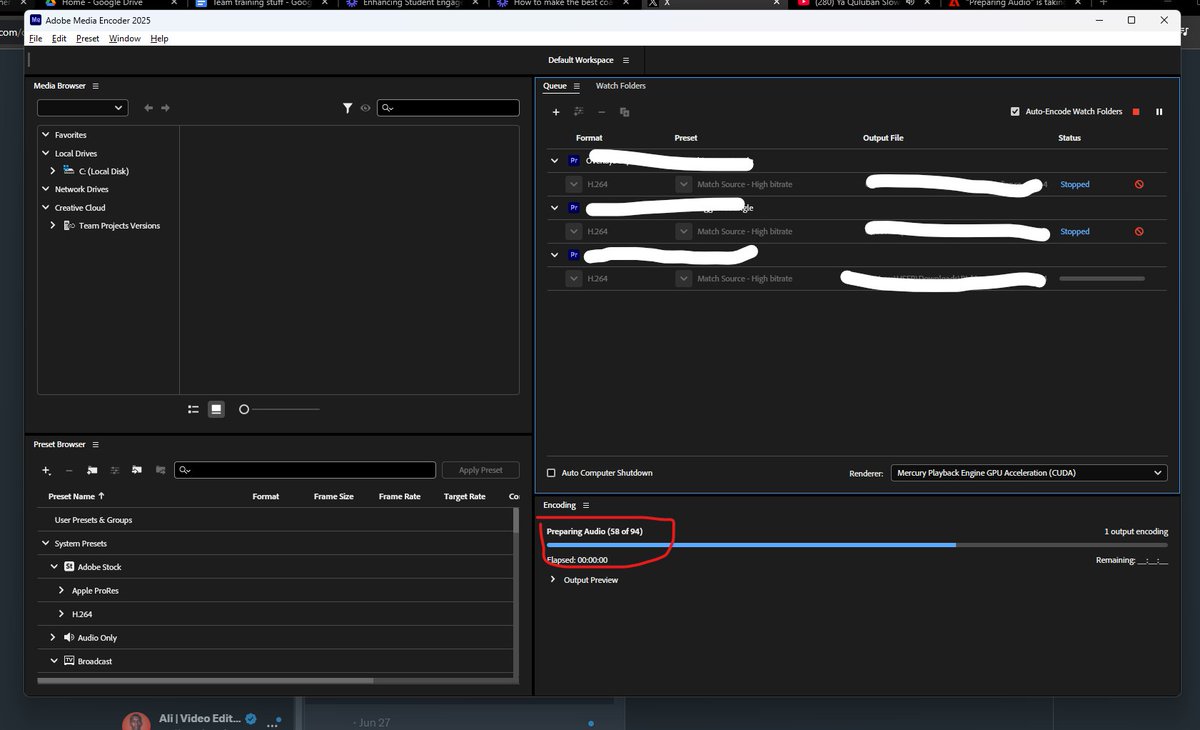
Task: Open the Queue panel menu icon
Action: point(575,86)
